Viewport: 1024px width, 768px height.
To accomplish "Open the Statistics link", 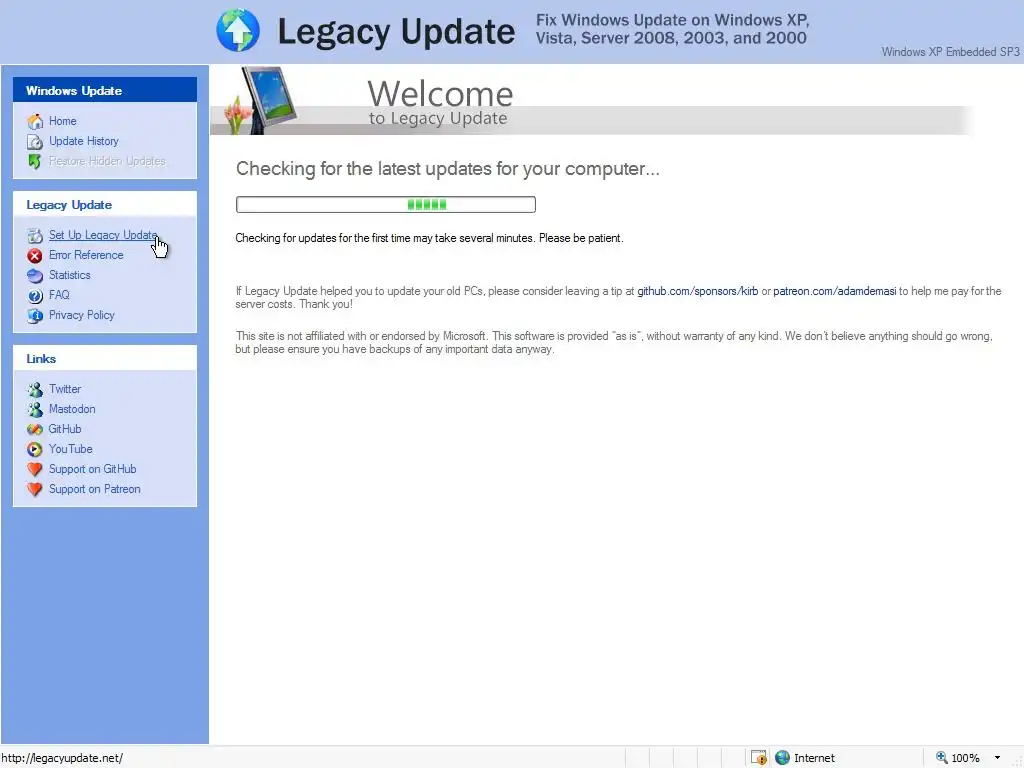I will pos(70,276).
